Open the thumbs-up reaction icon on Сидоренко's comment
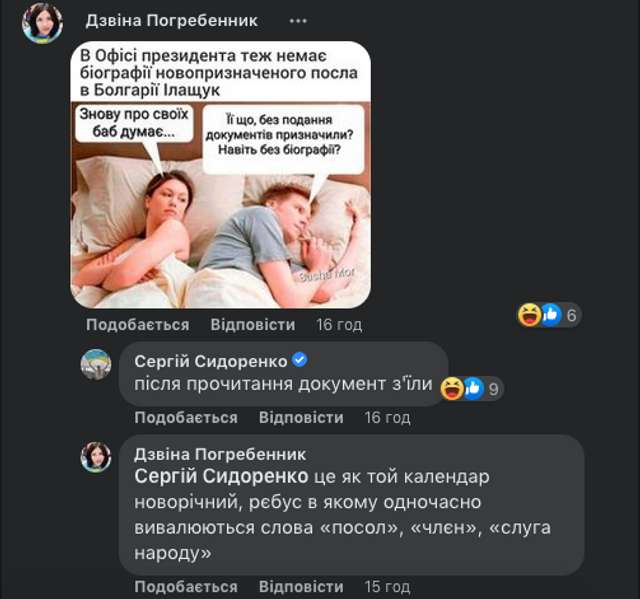The height and width of the screenshot is (599, 640). click(474, 388)
